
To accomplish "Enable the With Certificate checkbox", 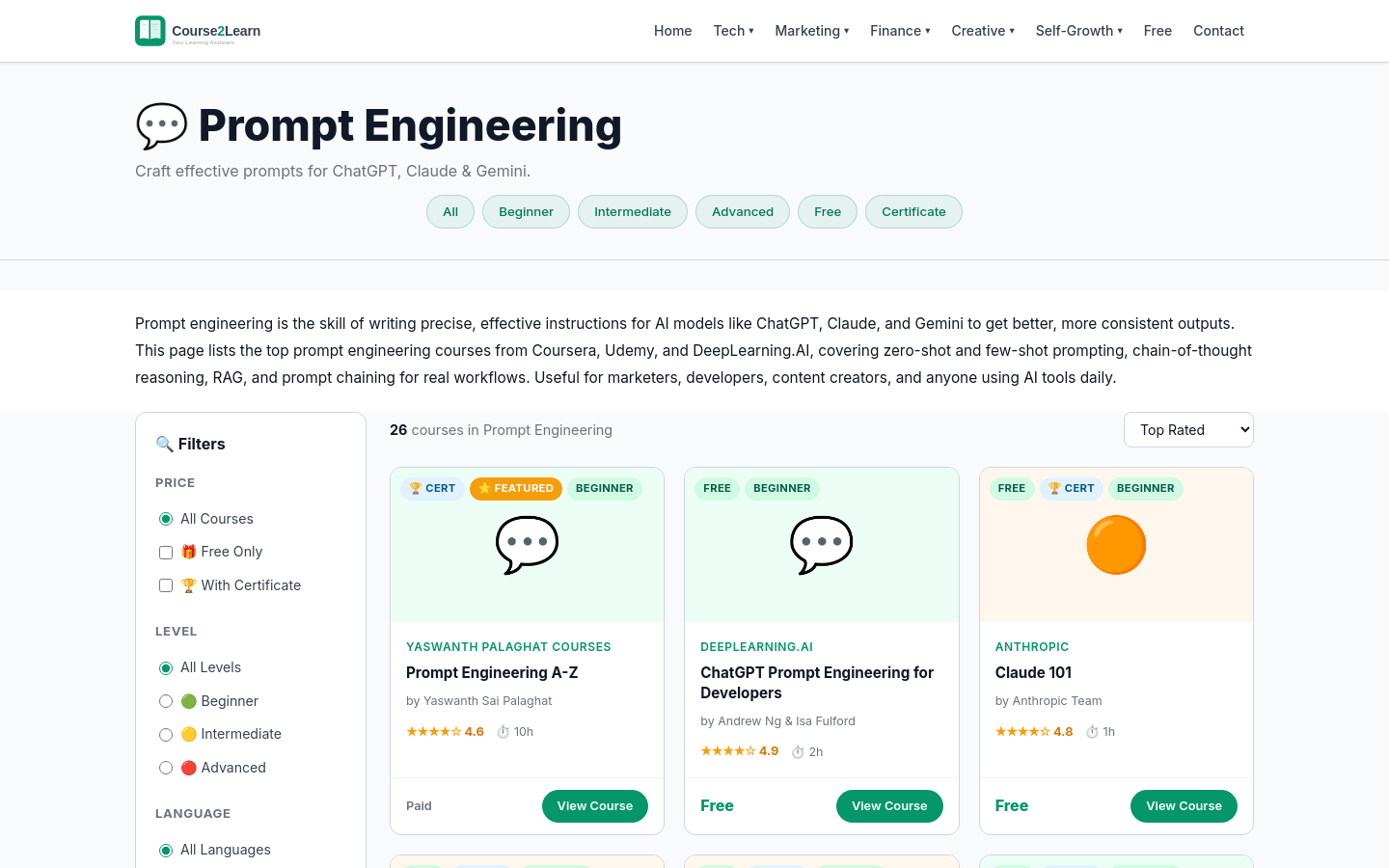I will click(x=166, y=585).
